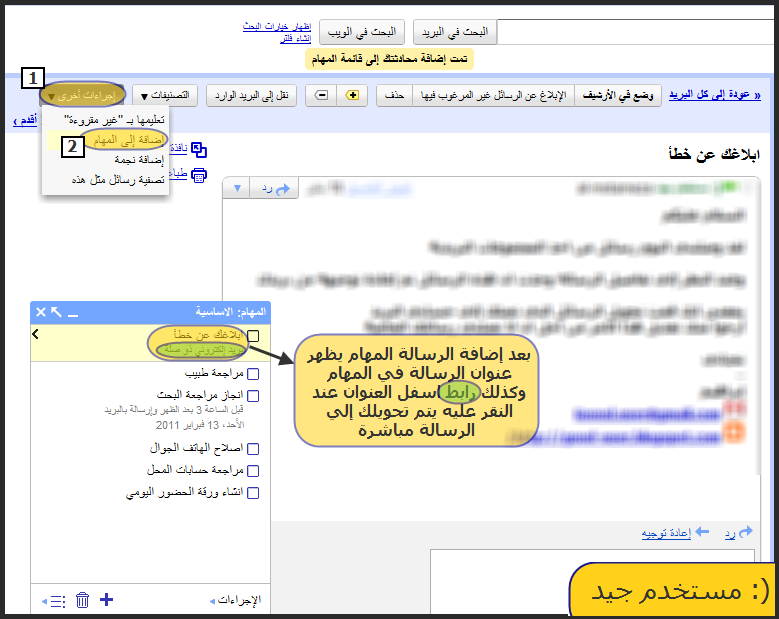Select إضافة نجمة menu item
The width and height of the screenshot is (779, 619).
click(x=106, y=159)
